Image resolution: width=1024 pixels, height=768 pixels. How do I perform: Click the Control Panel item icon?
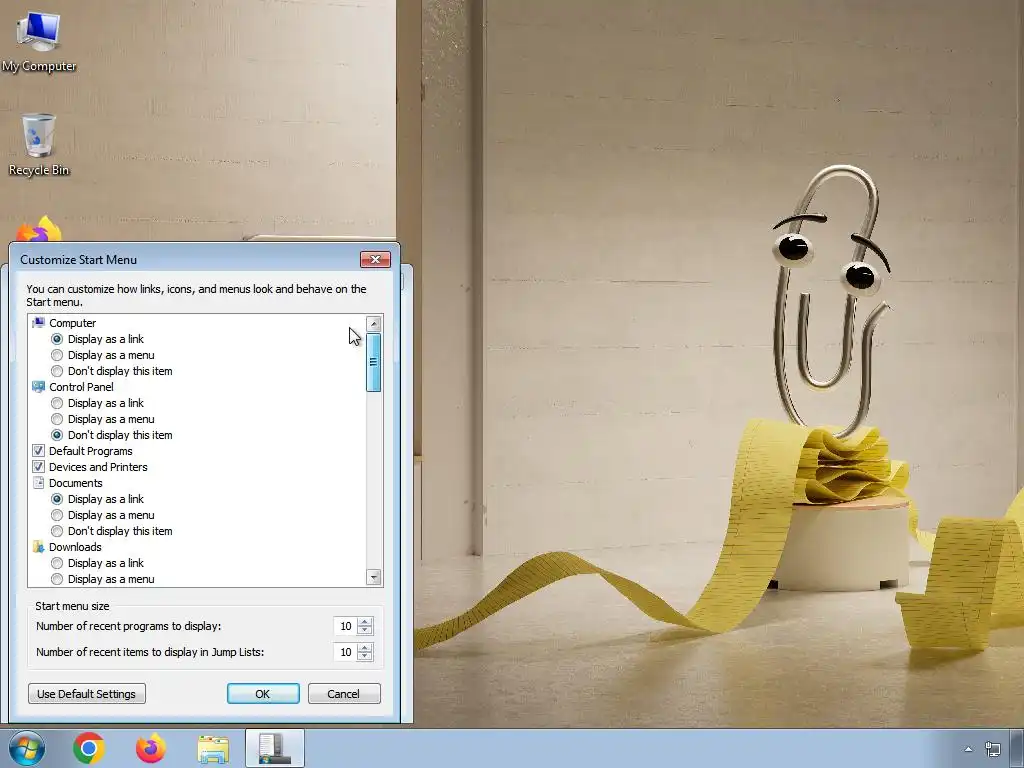pyautogui.click(x=39, y=387)
